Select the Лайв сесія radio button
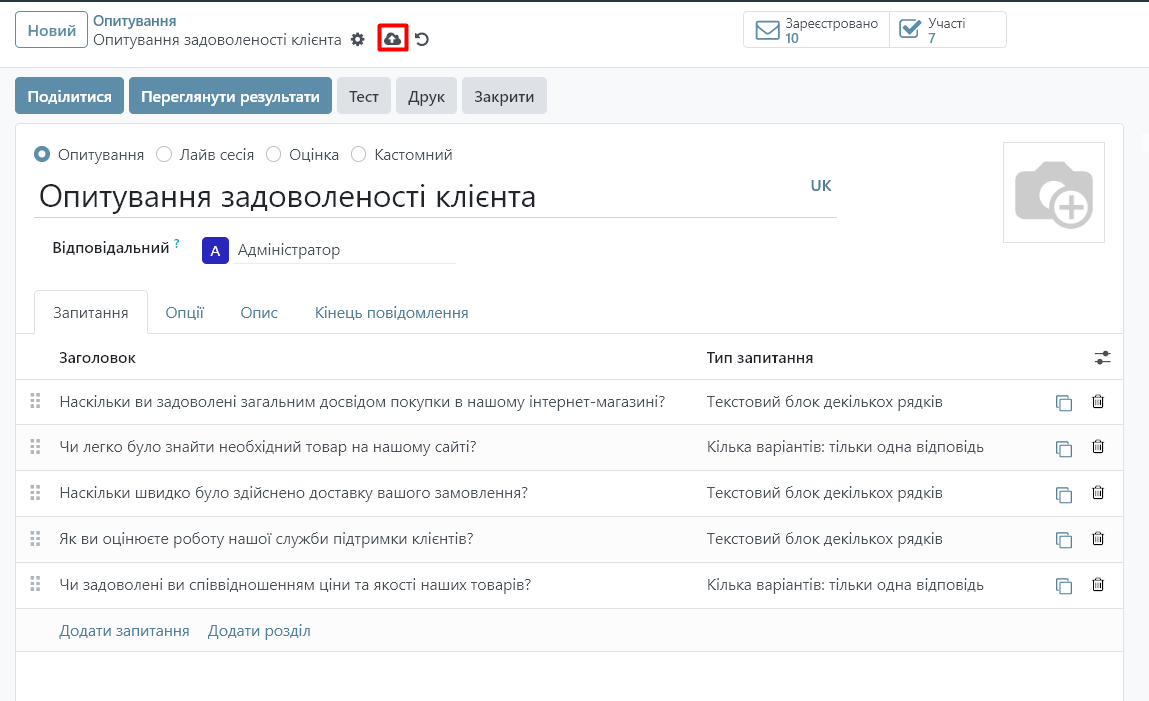Screen dimensions: 1149x701 pos(165,155)
